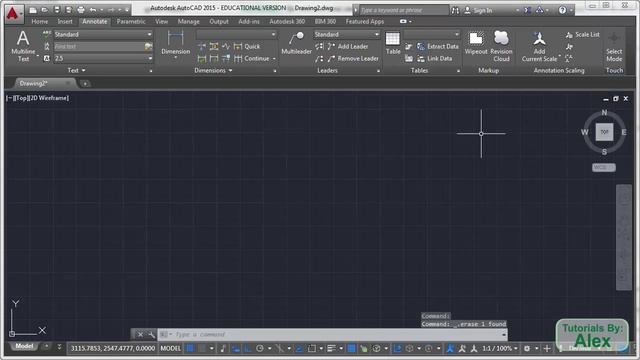The height and width of the screenshot is (360, 640).
Task: Open the annotation scale 1:1 / 100% dropdown
Action: [500, 348]
